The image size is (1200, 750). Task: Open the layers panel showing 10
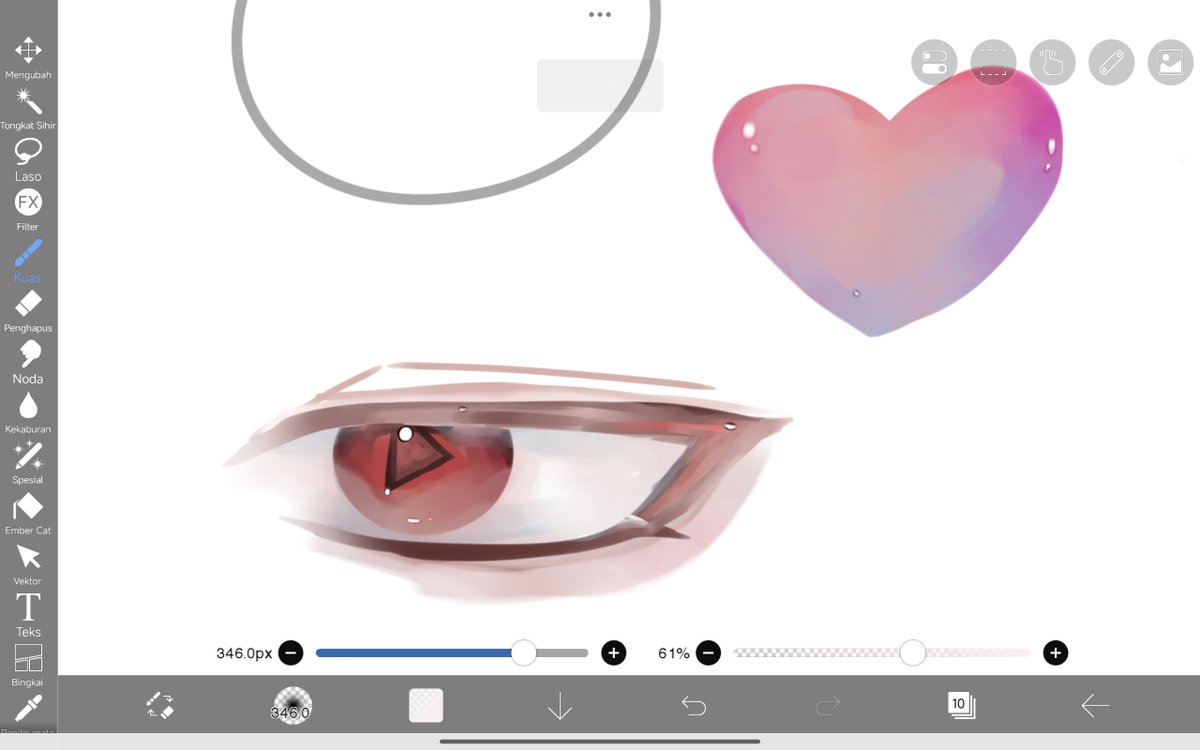click(961, 706)
